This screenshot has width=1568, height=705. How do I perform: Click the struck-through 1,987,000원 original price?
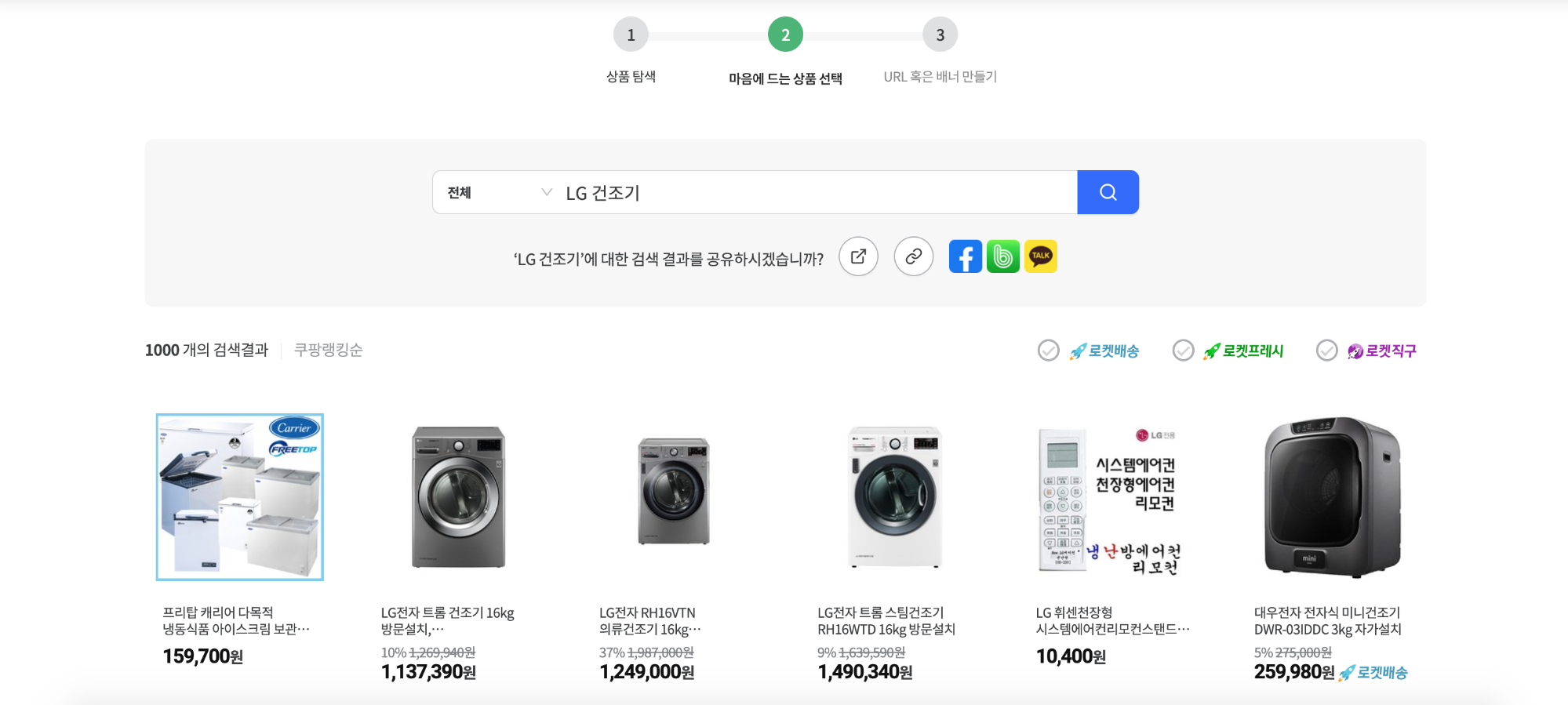(x=660, y=652)
